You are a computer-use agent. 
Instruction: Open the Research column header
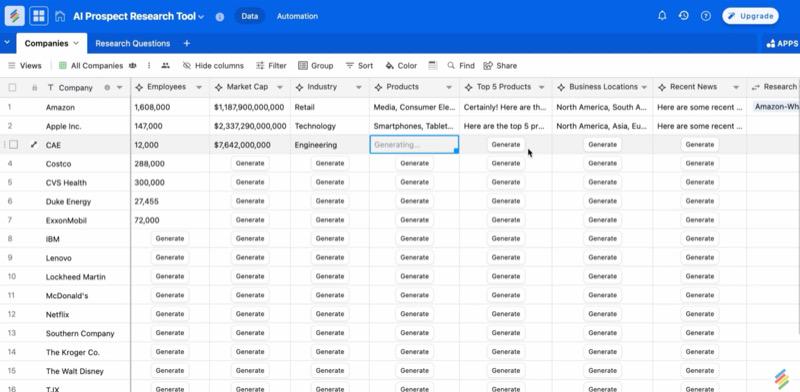[x=773, y=88]
